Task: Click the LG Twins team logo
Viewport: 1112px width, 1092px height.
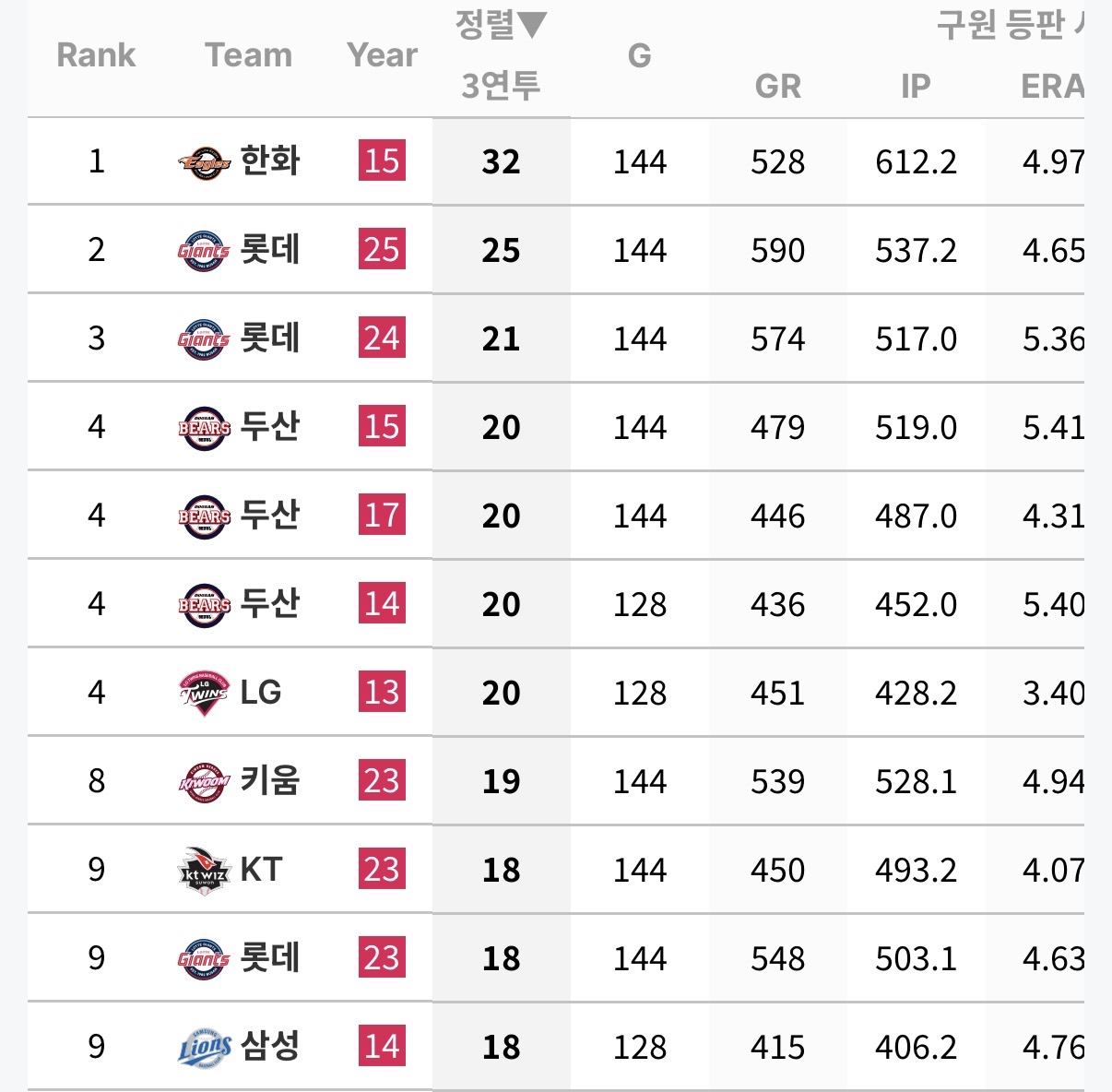Action: click(x=204, y=693)
